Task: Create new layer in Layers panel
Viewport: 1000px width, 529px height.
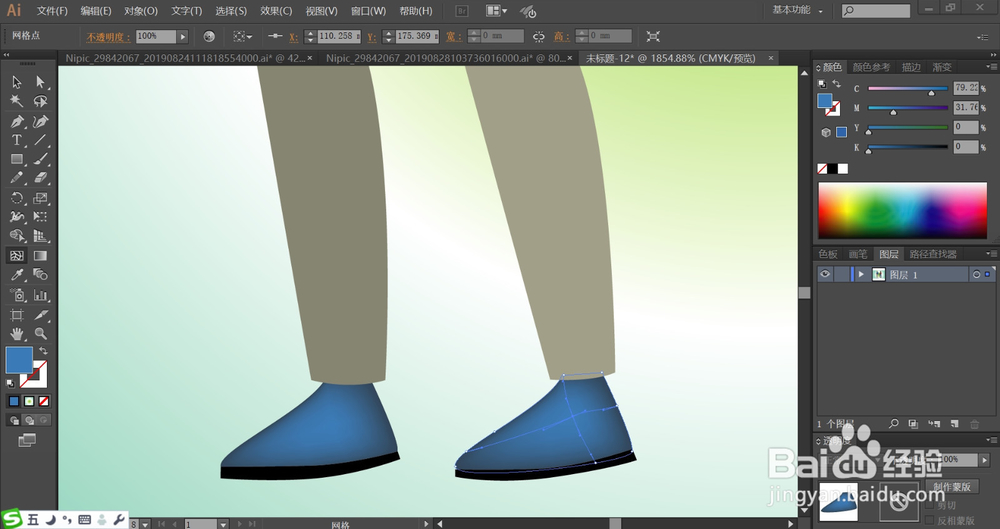Action: tap(954, 424)
